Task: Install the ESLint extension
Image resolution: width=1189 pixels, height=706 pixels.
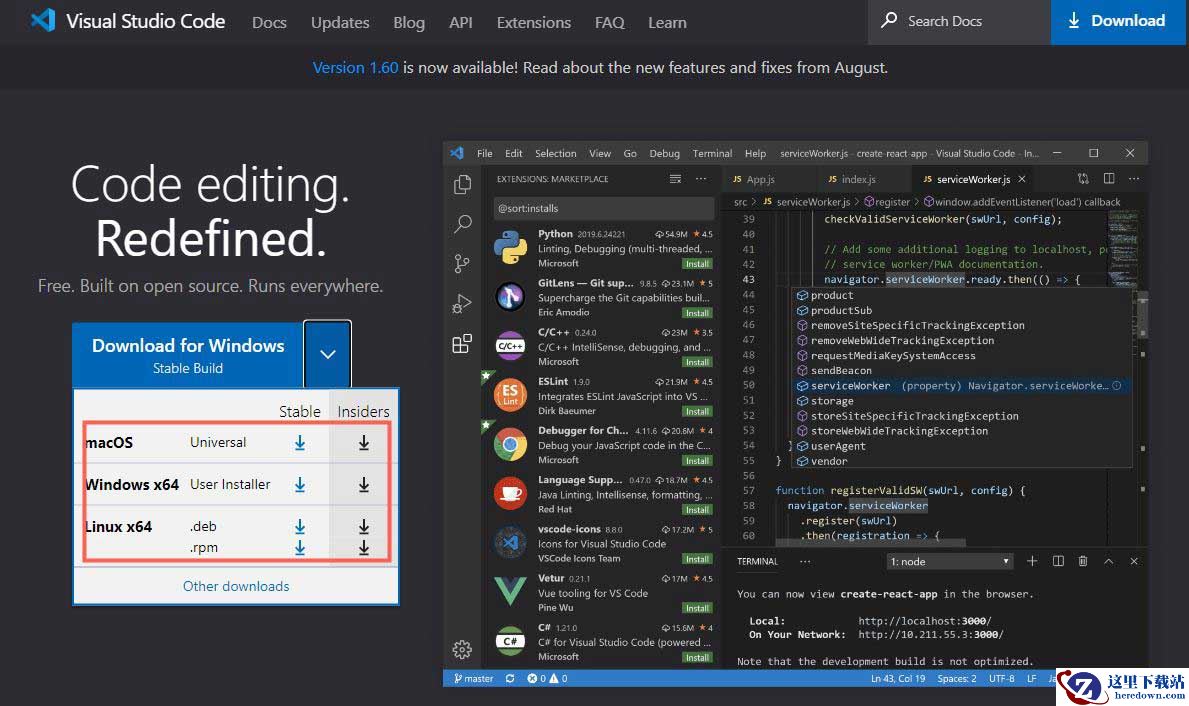Action: [697, 412]
